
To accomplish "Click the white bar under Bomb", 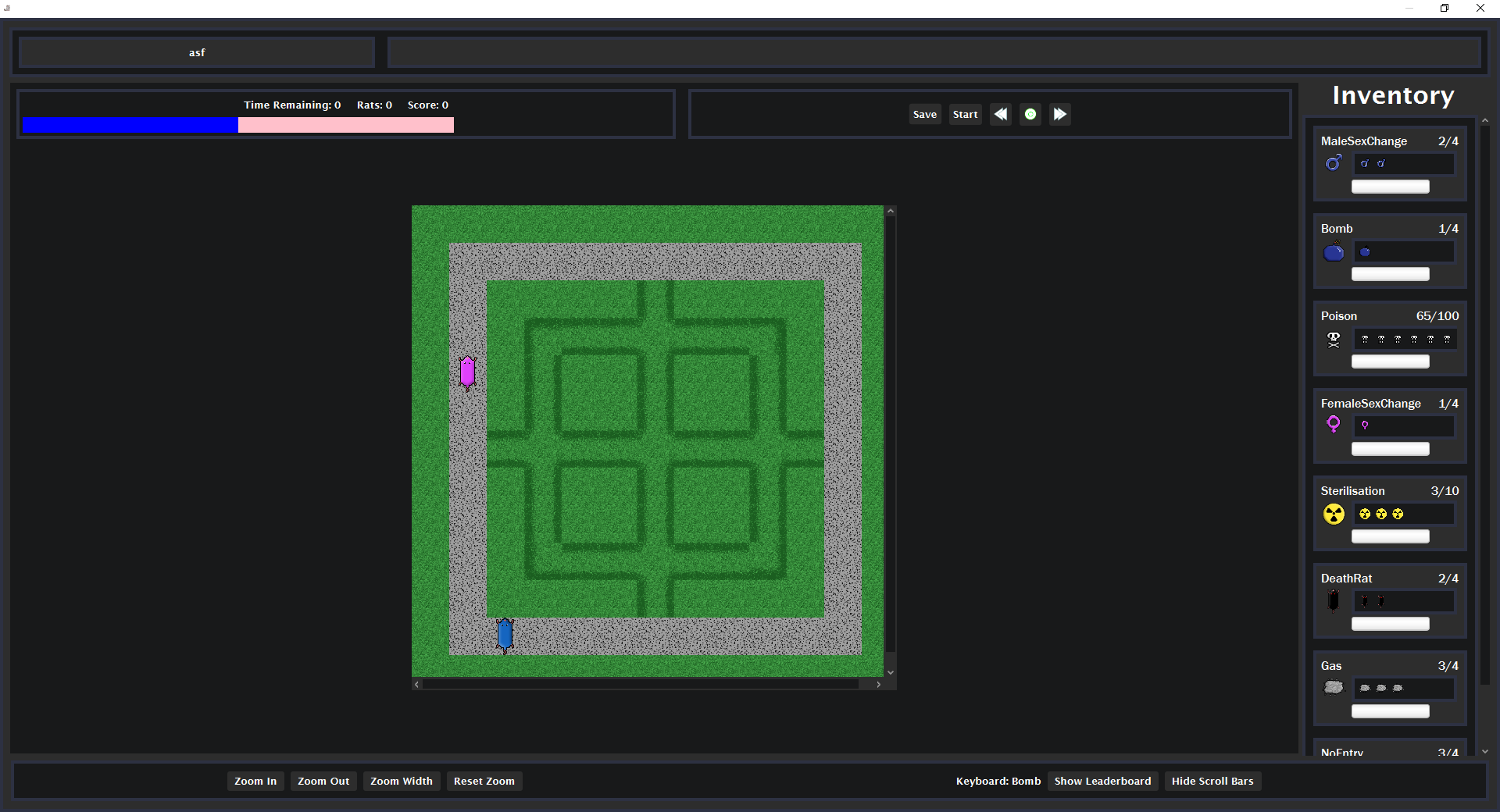I will coord(1391,274).
